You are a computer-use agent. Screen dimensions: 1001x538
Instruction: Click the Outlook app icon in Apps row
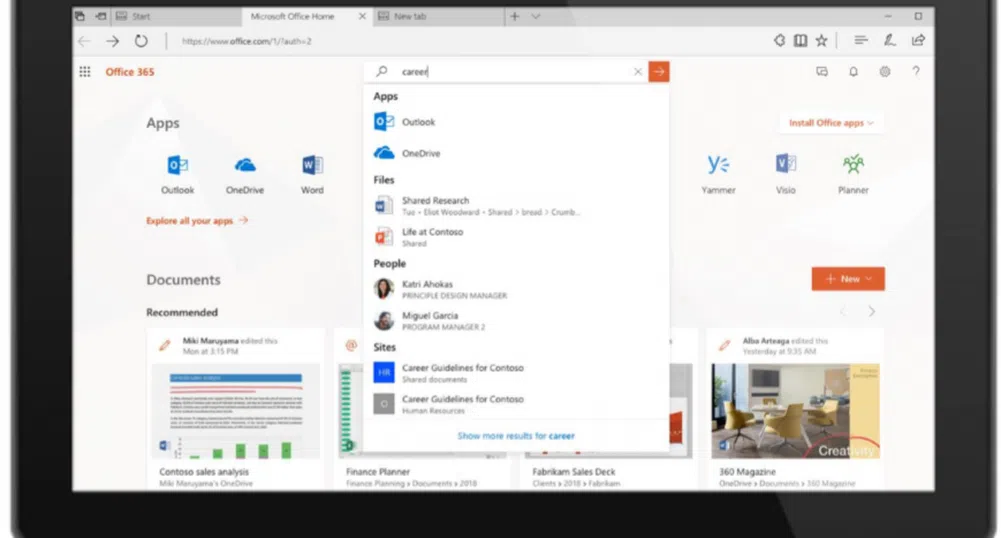point(177,165)
